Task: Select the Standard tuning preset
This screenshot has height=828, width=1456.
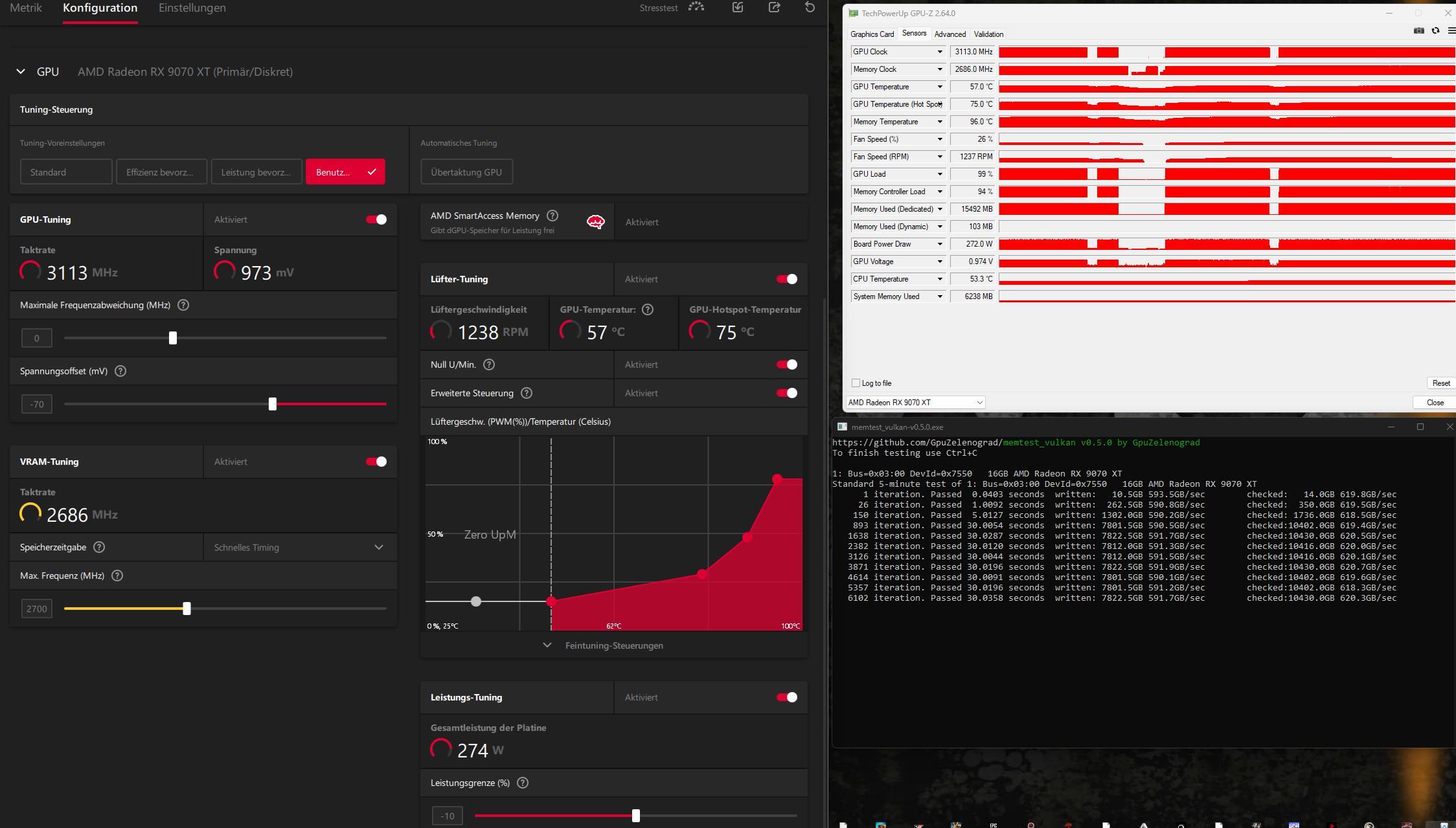Action: (x=66, y=172)
